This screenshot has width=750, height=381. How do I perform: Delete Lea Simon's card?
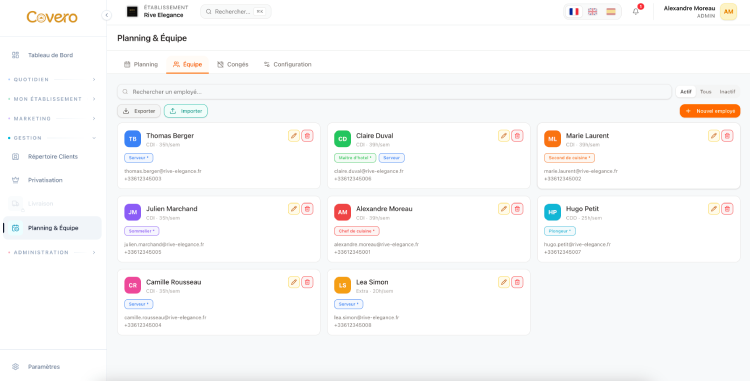[517, 282]
